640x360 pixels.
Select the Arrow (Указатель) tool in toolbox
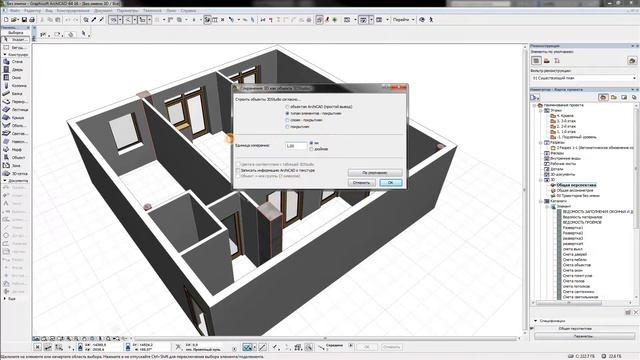coord(15,40)
